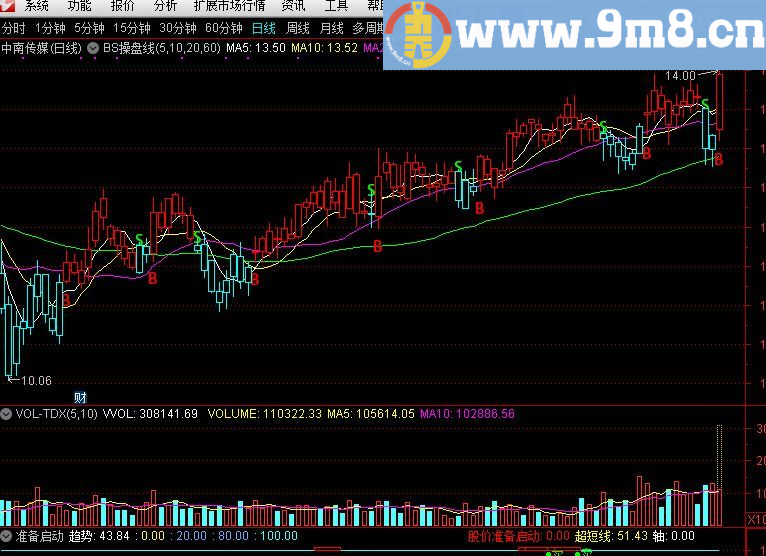Click the 趋势: 43.84 value
This screenshot has width=766, height=556.
pyautogui.click(x=100, y=536)
